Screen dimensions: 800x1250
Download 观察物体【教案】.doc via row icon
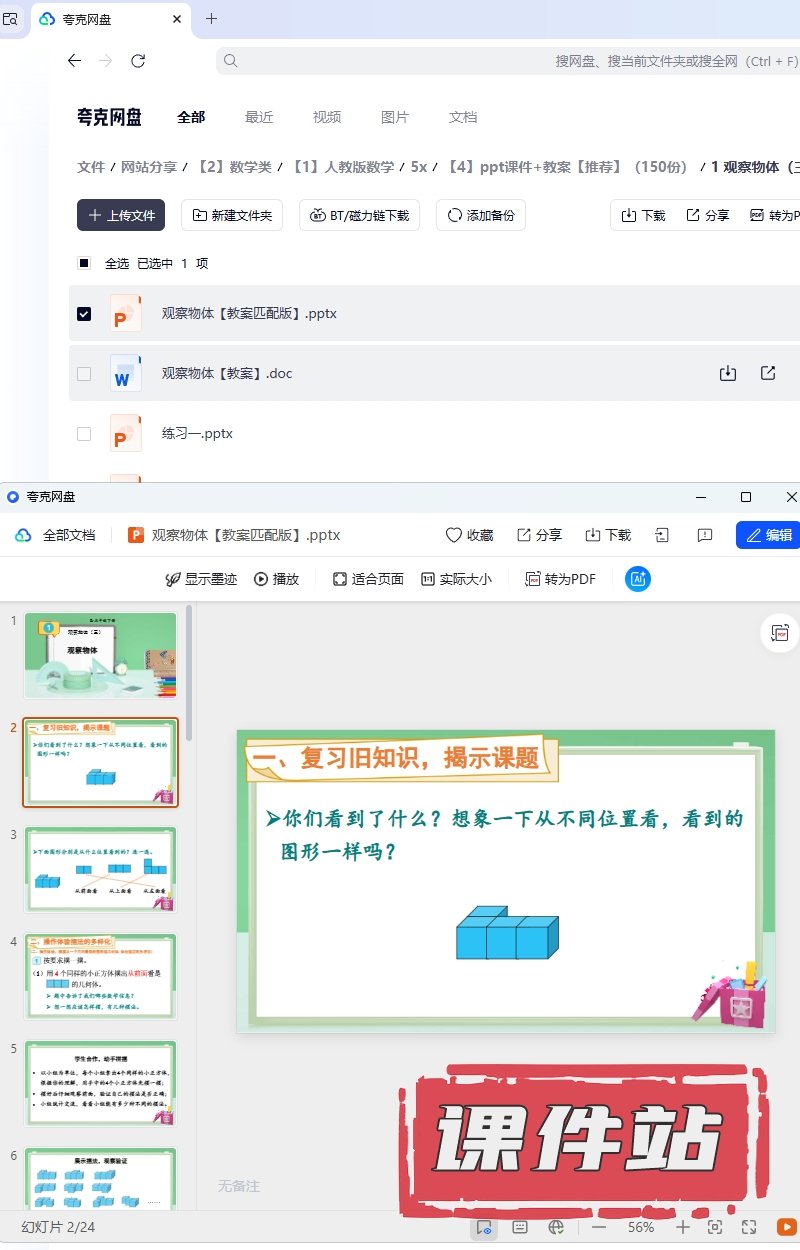728,373
